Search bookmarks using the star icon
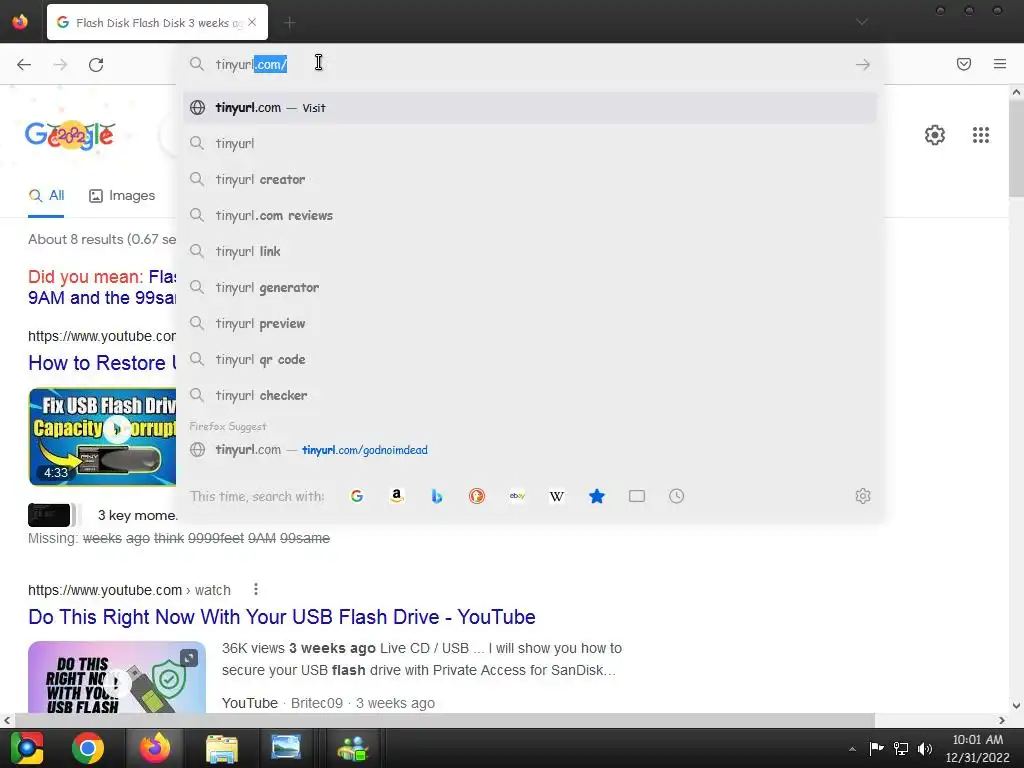The width and height of the screenshot is (1024, 768). pyautogui.click(x=597, y=496)
